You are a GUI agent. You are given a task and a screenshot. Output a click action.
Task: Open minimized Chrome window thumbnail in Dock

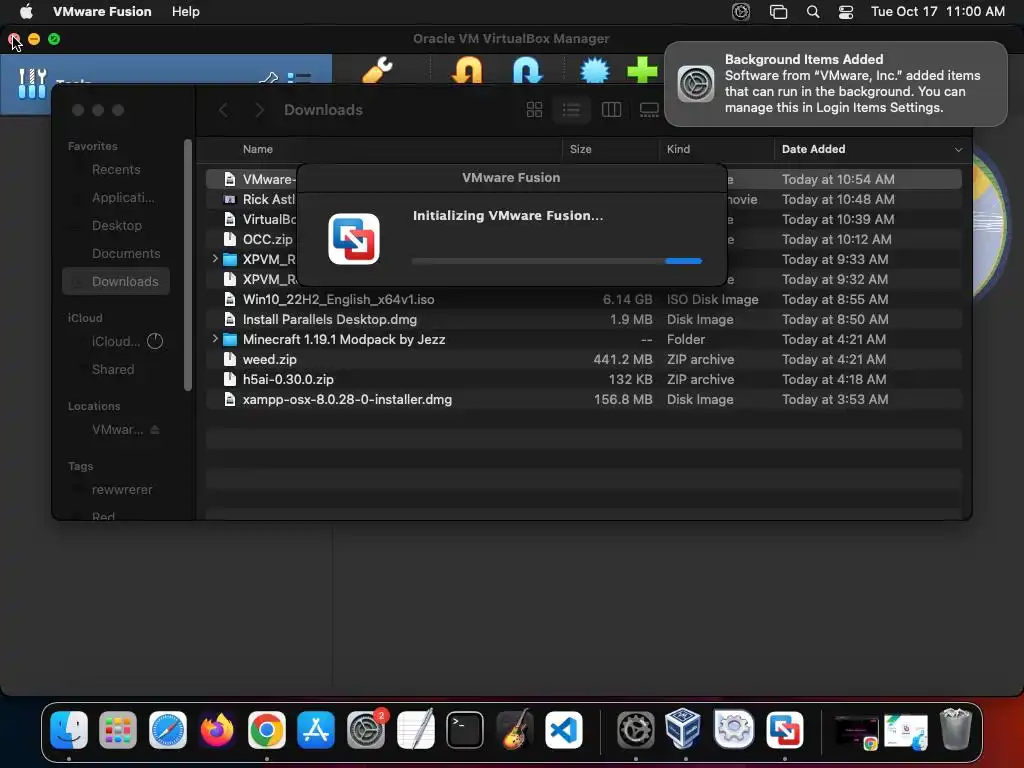(856, 731)
